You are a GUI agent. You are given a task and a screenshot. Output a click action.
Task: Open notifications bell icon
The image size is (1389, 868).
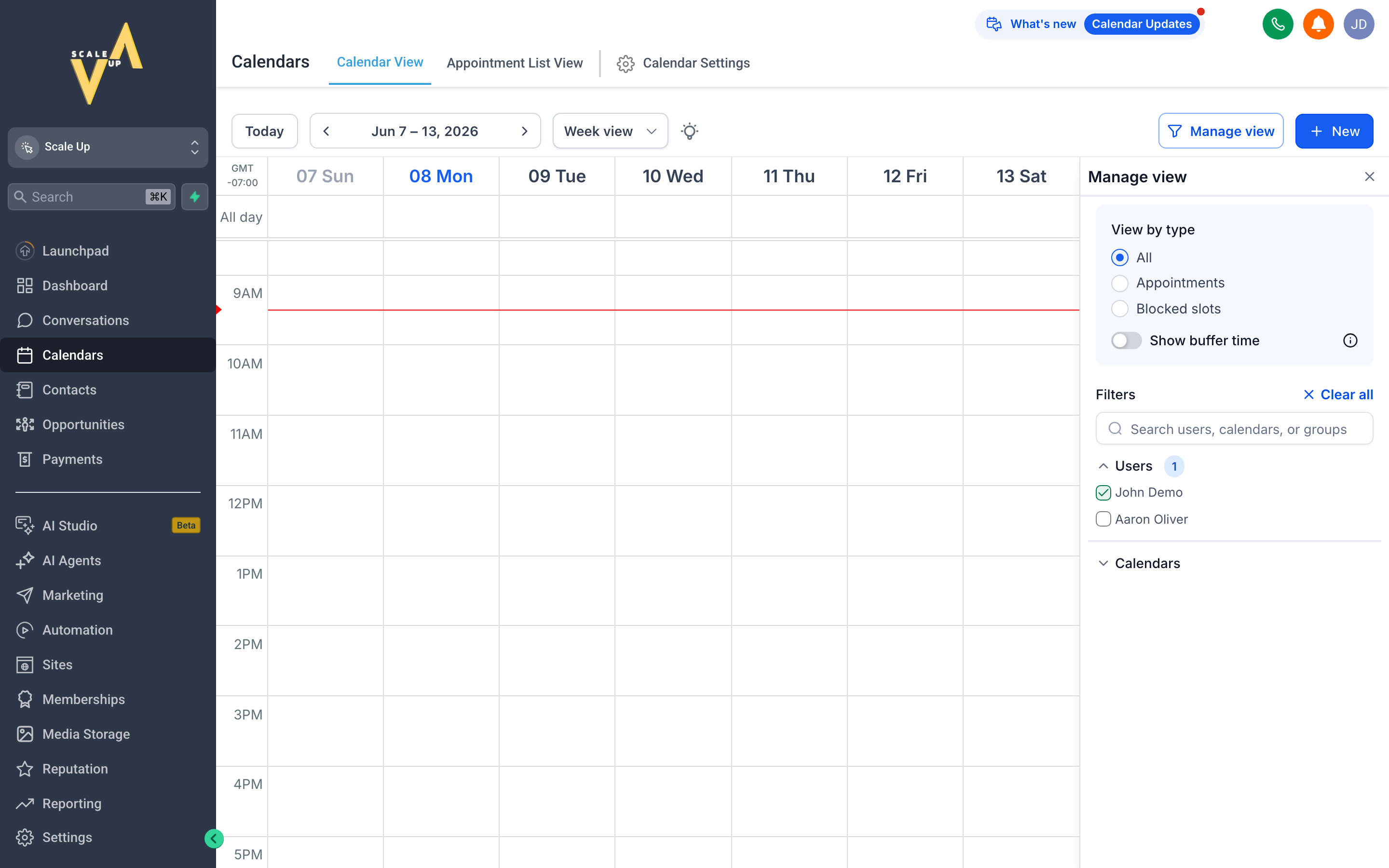(x=1318, y=24)
